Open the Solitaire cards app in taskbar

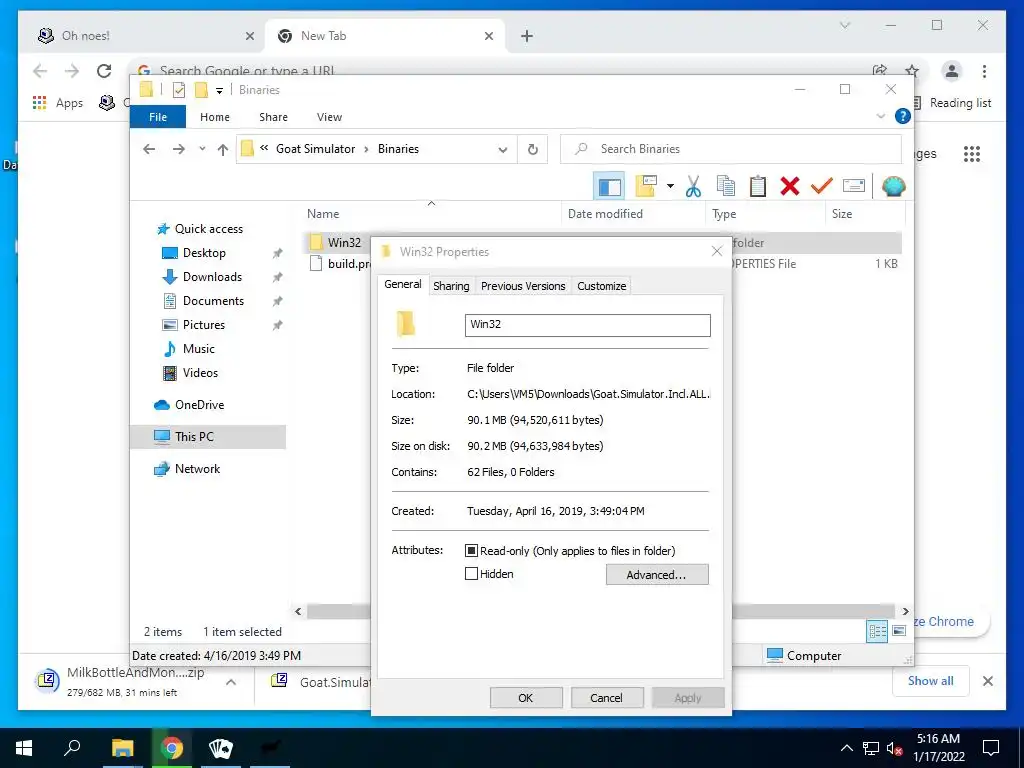pos(220,748)
